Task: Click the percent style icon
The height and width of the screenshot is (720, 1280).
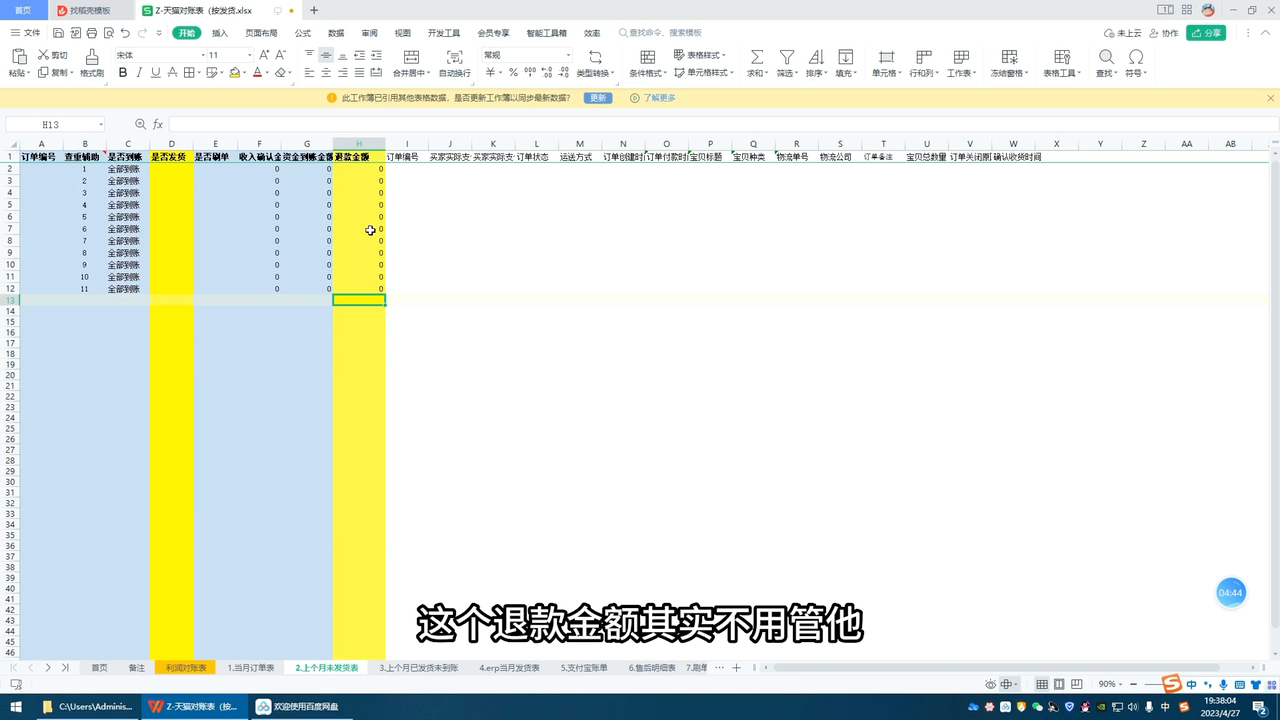Action: point(513,73)
